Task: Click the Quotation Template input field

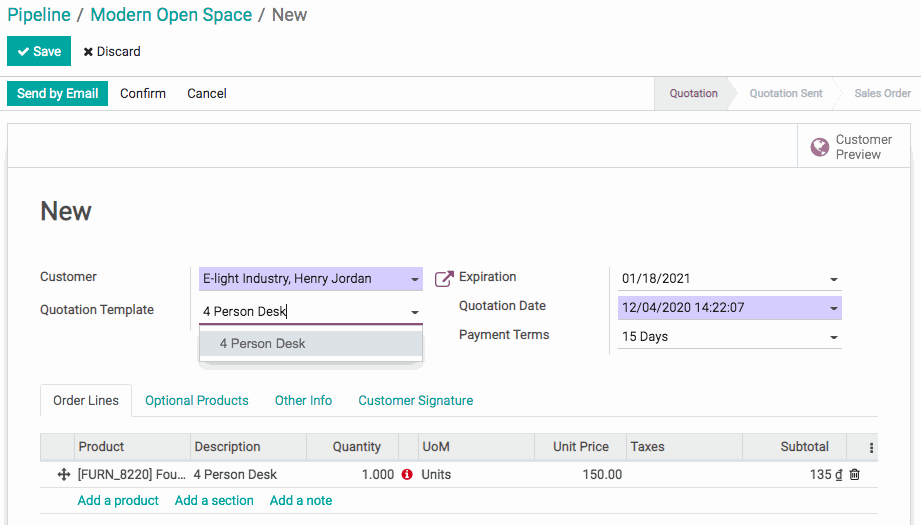Action: [x=300, y=312]
